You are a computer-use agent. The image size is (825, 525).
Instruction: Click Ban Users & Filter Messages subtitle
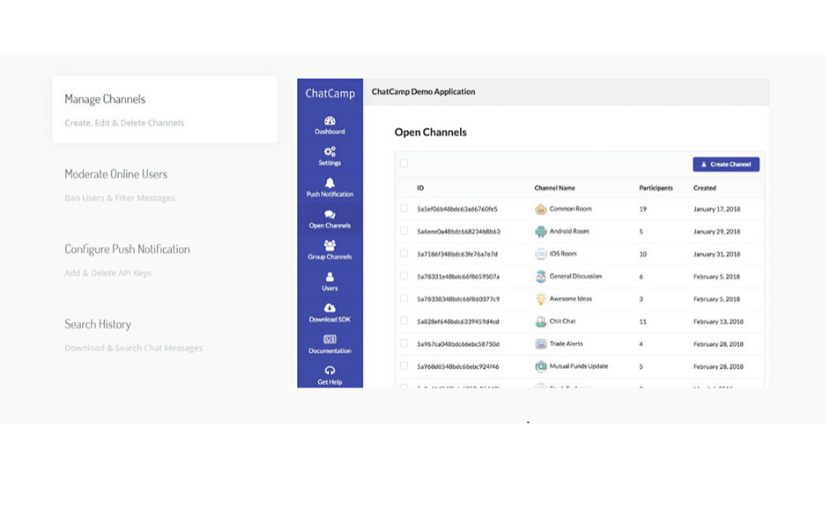point(120,198)
